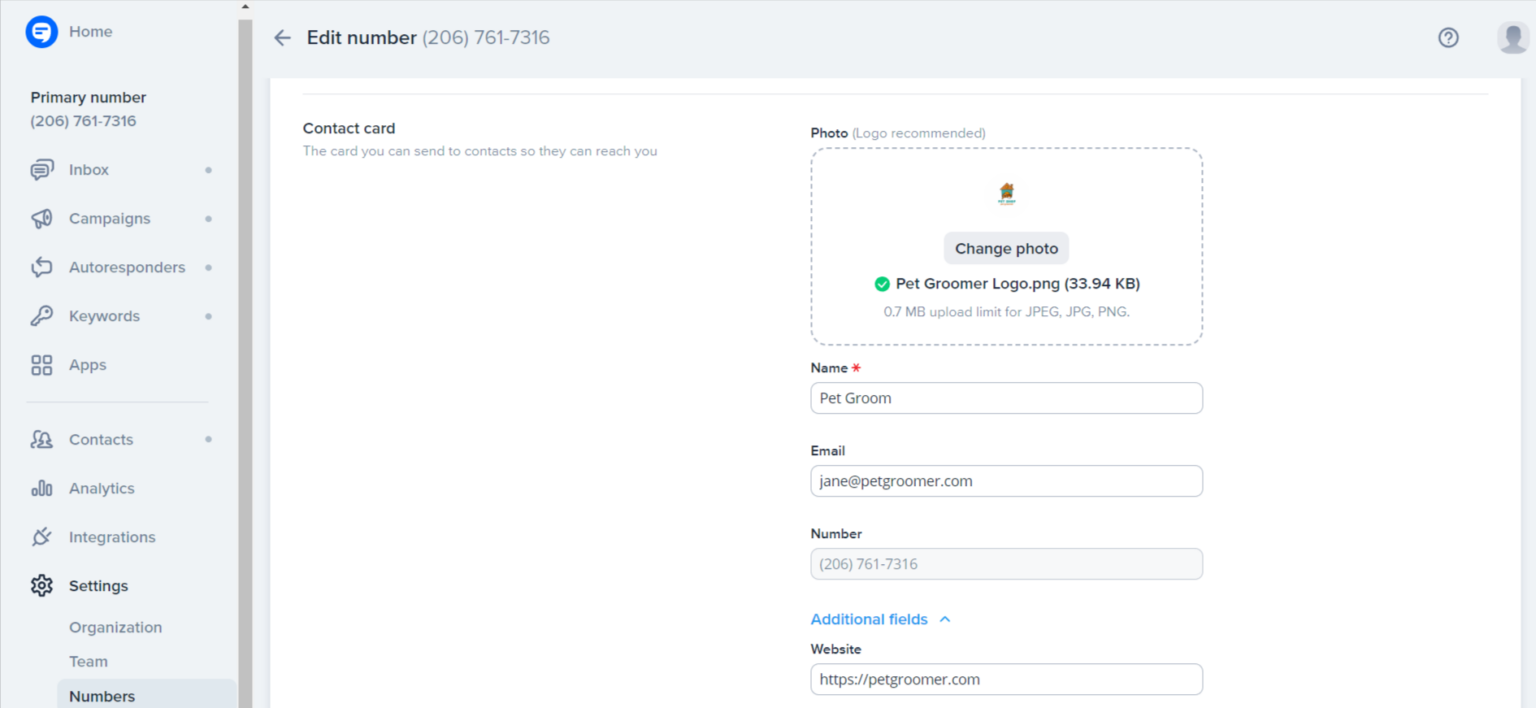Open the help question mark icon
1536x708 pixels.
coord(1448,38)
